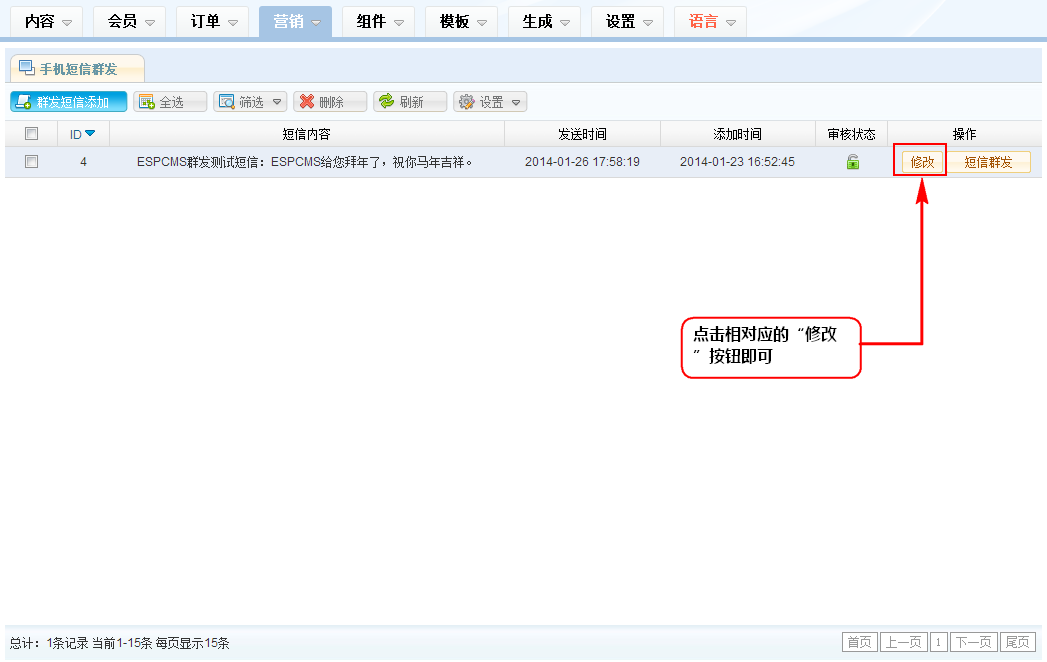The image size is (1047, 662).
Task: Click the 修改 button in the row
Action: pos(922,162)
